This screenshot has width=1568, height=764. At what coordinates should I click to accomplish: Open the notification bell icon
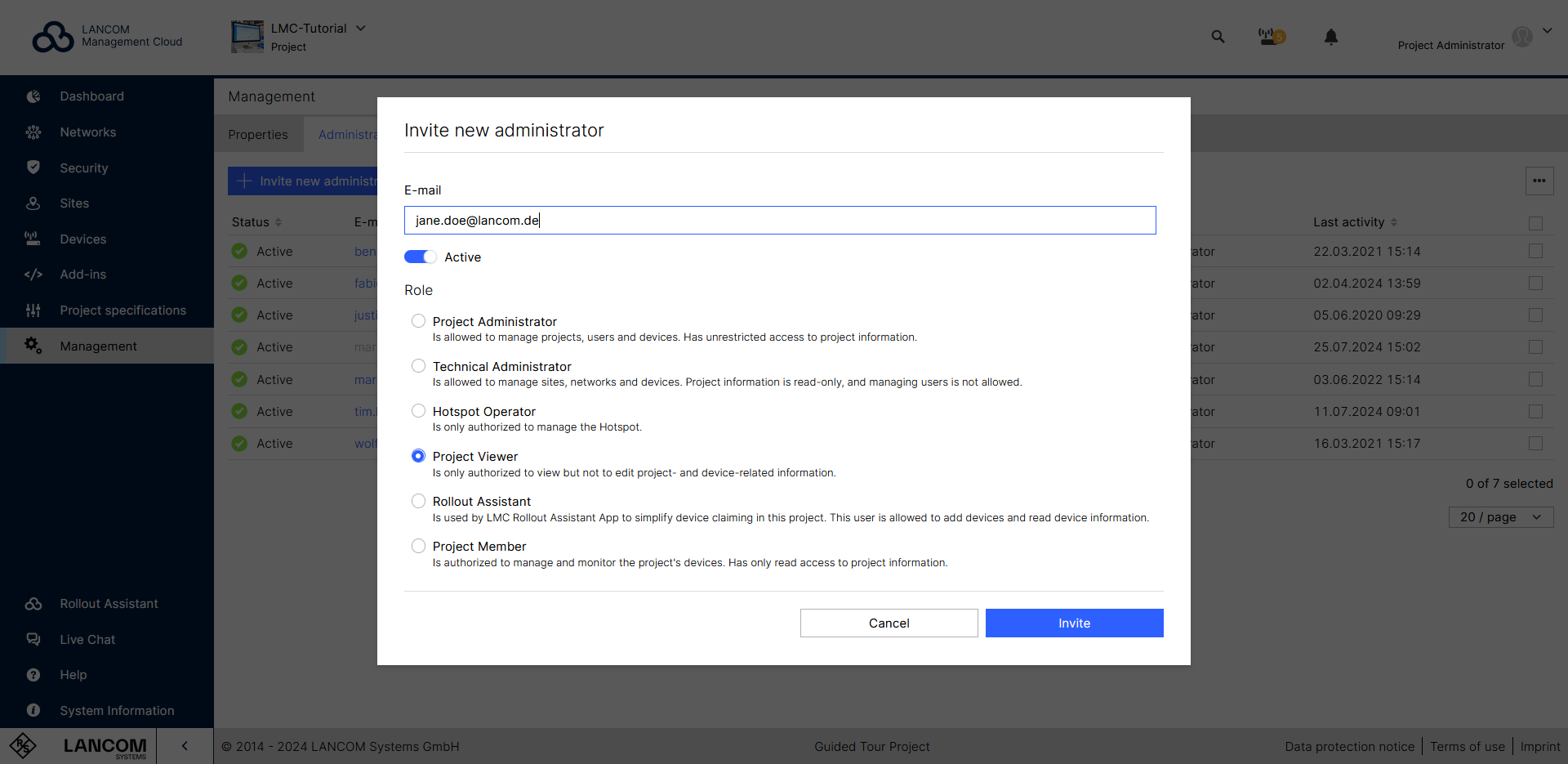point(1331,37)
